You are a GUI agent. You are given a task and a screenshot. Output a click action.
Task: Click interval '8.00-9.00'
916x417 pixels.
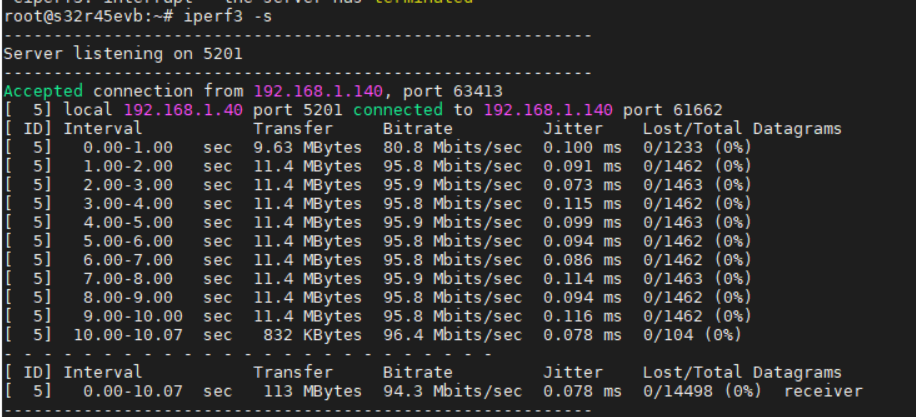point(128,297)
